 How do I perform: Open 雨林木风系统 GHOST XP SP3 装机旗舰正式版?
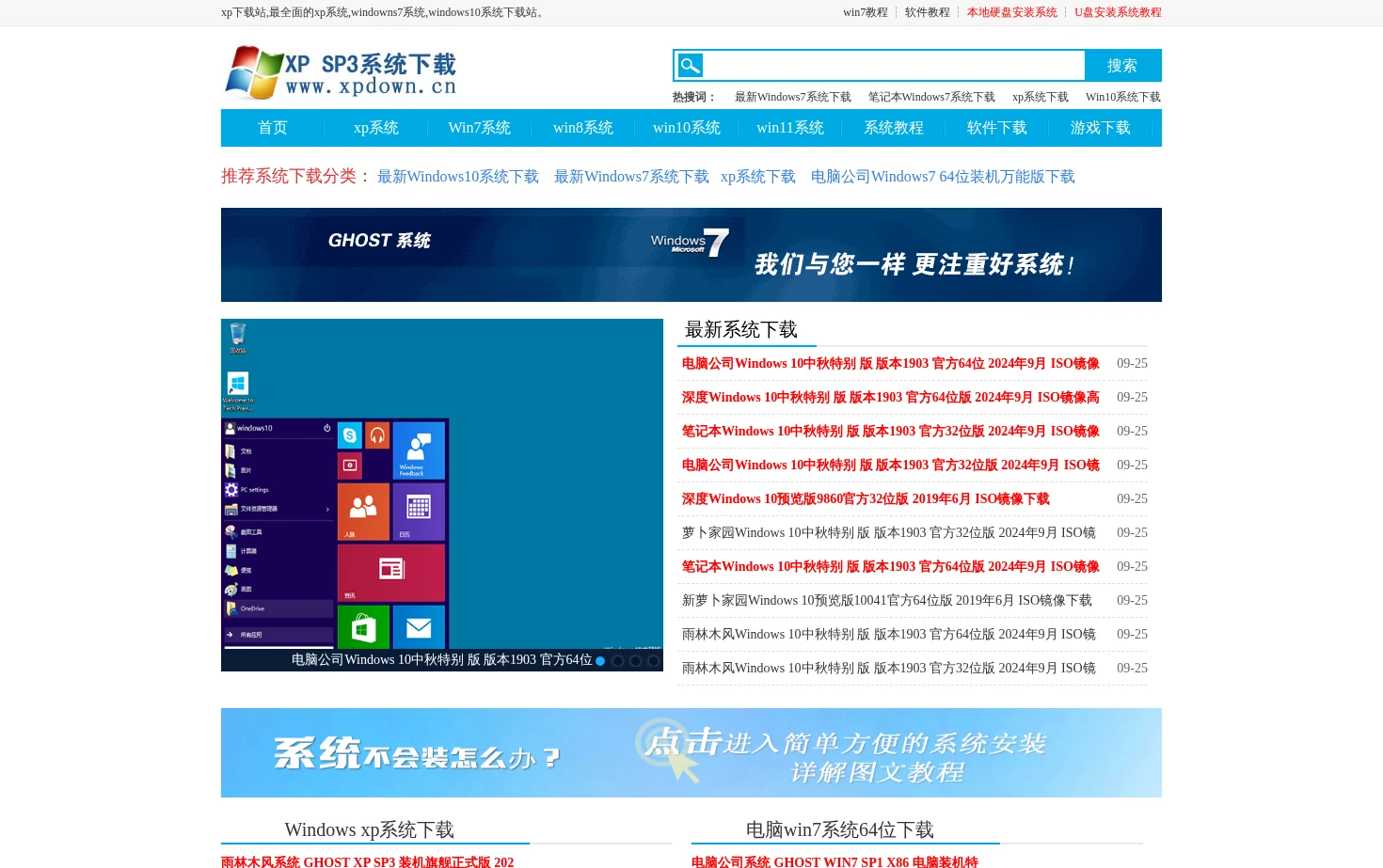click(x=368, y=861)
